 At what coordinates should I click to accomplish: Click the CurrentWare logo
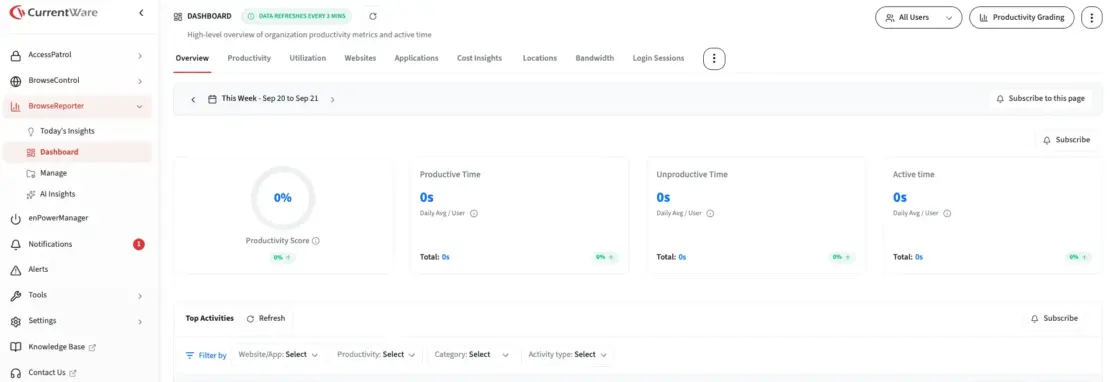[x=53, y=12]
